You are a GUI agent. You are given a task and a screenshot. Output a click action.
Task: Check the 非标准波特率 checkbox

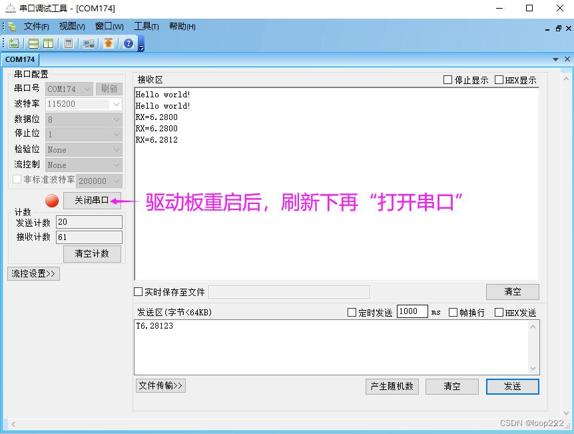tap(17, 179)
